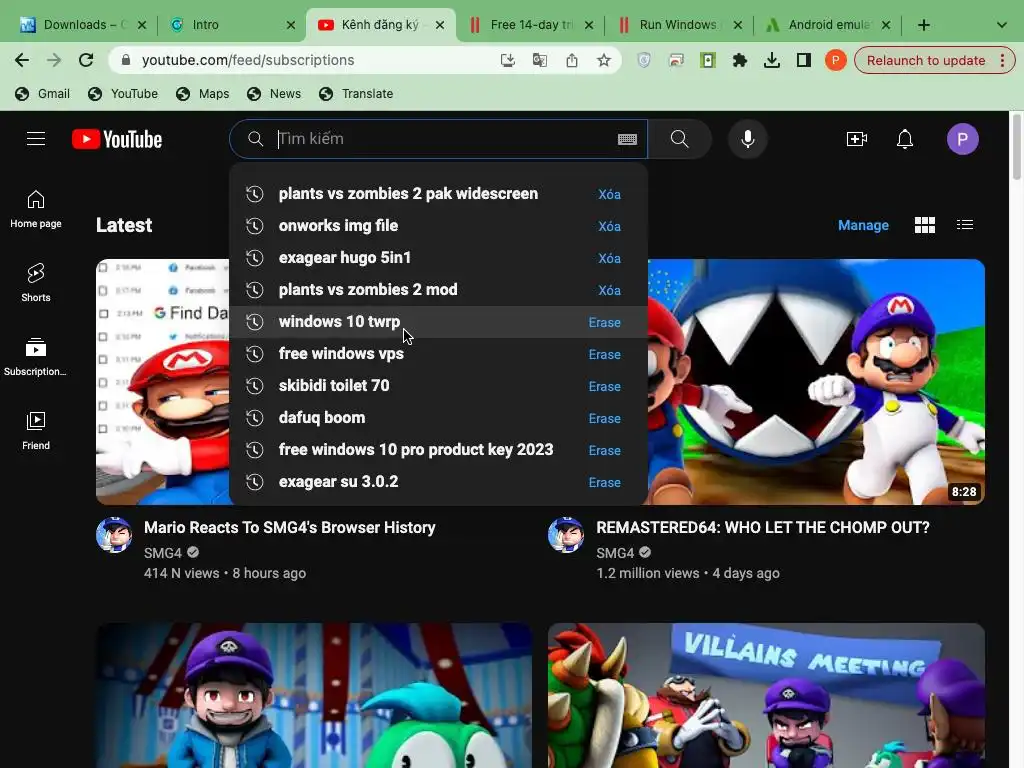Viewport: 1024px width, 768px height.
Task: Toggle the browser side panel
Action: (x=803, y=61)
